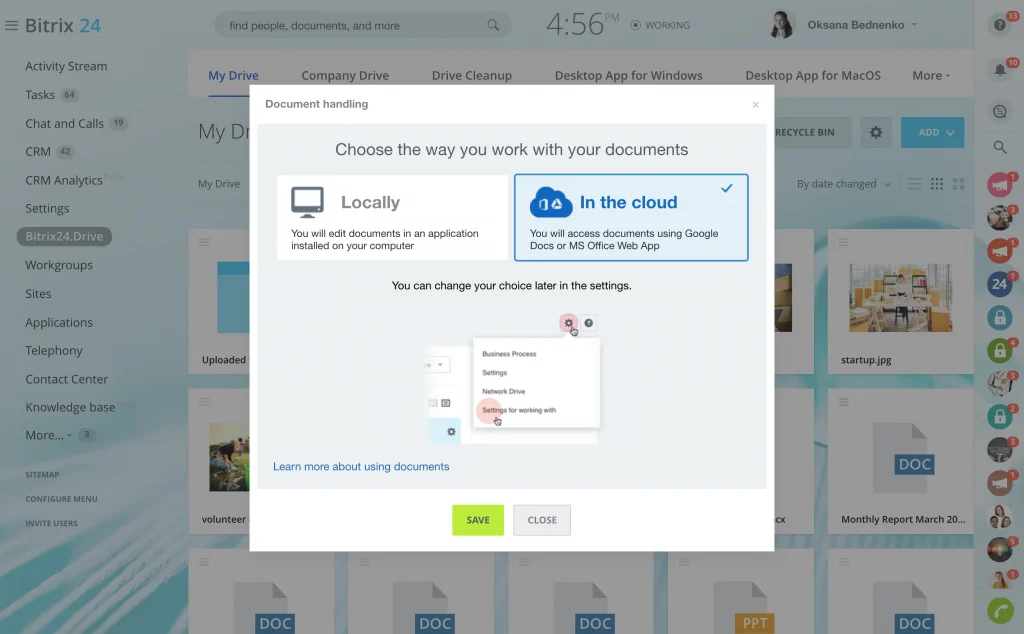
Task: Switch to list view icon
Action: [x=914, y=184]
